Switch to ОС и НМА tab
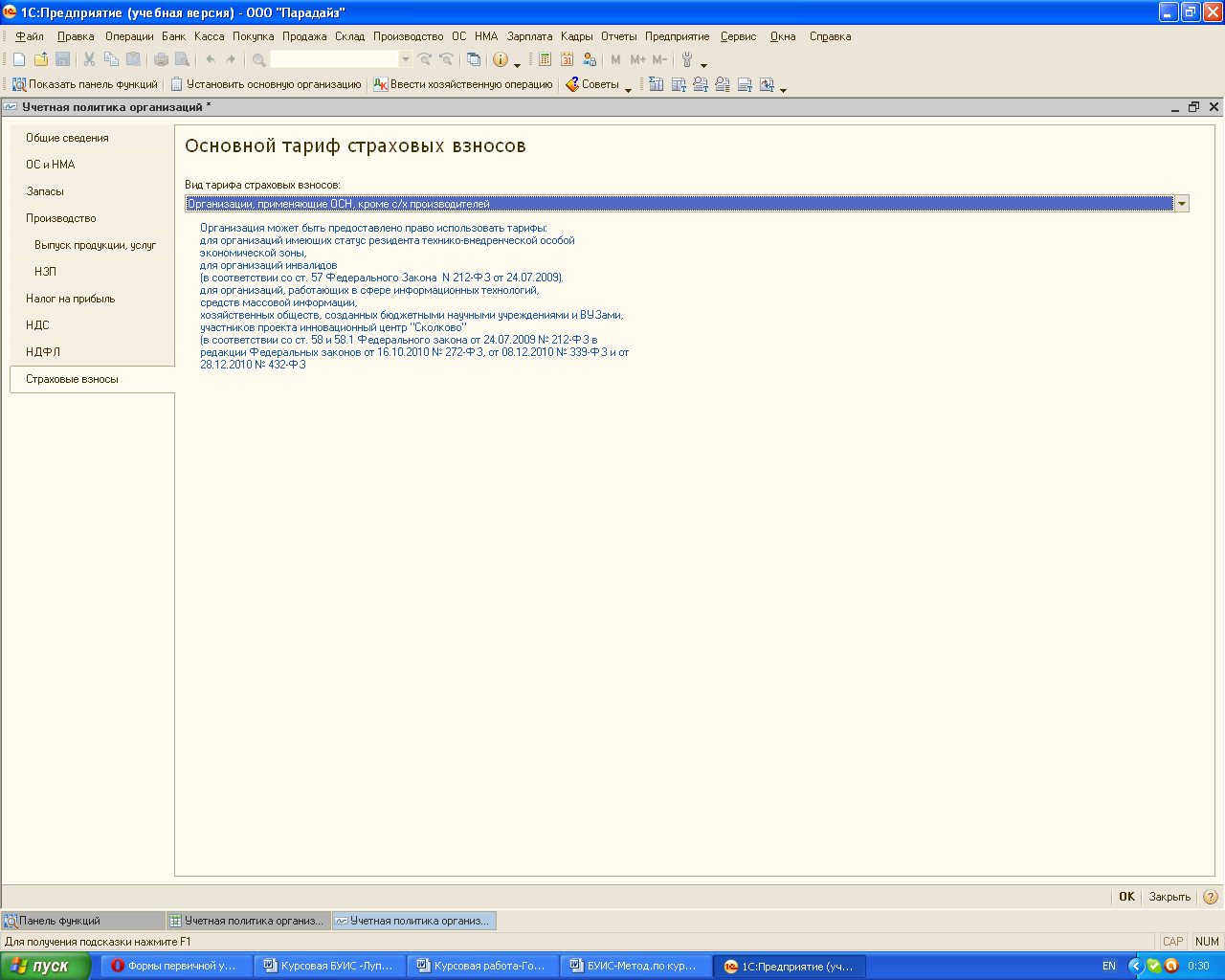The width and height of the screenshot is (1225, 980). [x=92, y=165]
